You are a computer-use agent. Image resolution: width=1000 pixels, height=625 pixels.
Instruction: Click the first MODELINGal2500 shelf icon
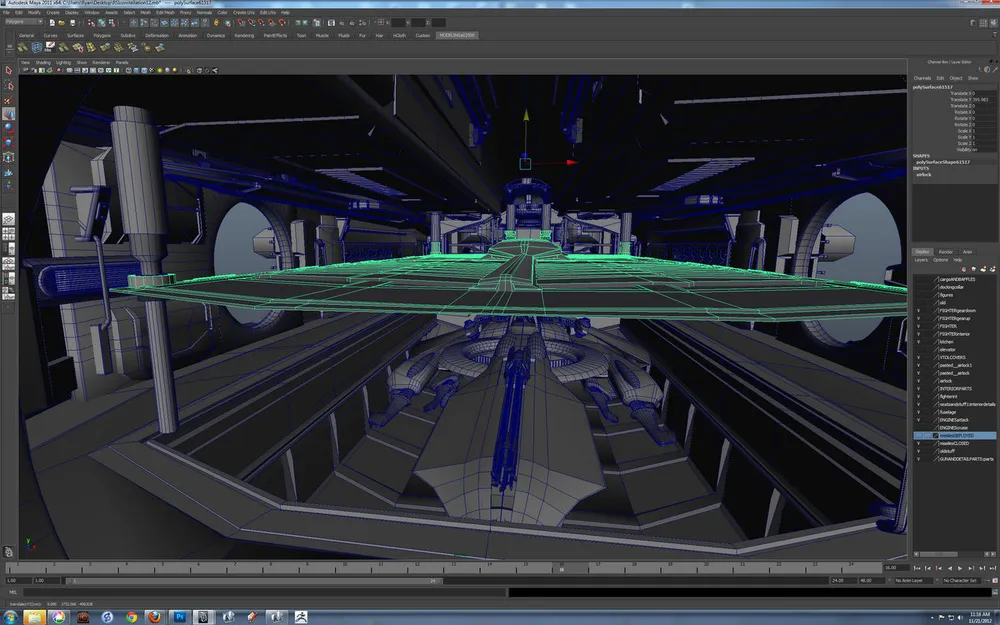[x=22, y=47]
